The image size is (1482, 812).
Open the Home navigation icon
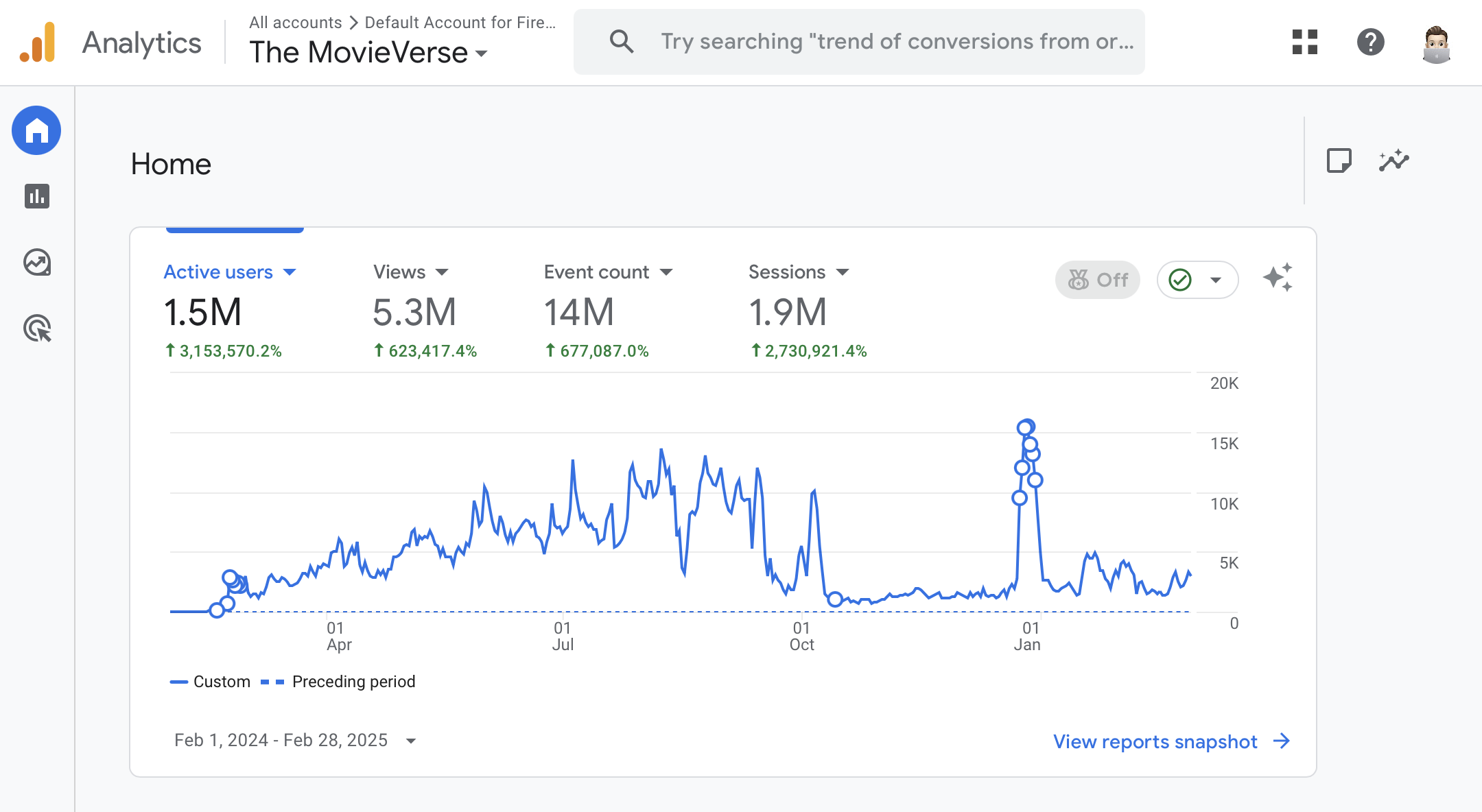tap(36, 130)
